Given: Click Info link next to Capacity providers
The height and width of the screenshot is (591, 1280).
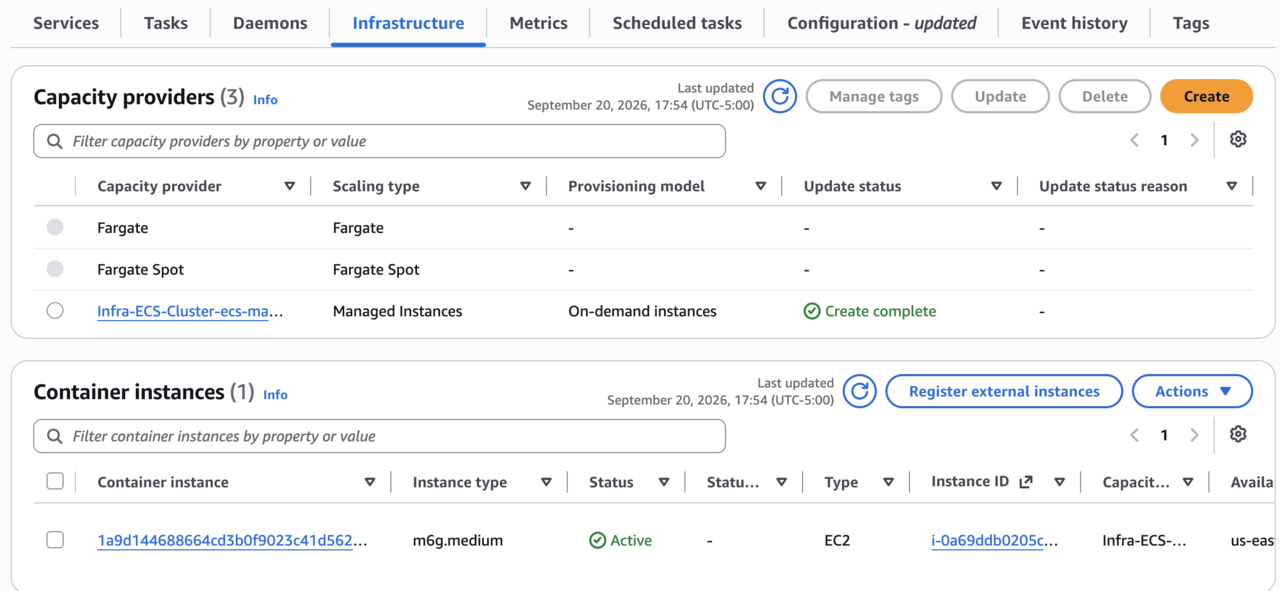Looking at the screenshot, I should (265, 99).
